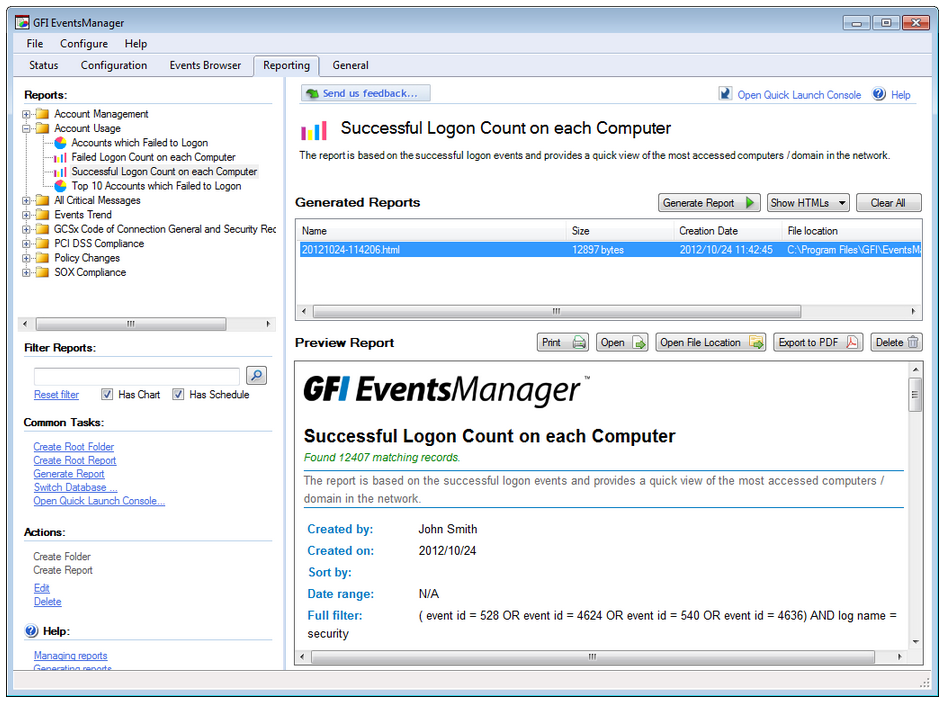
Task: Open the Show HTMLs dropdown
Action: (808, 203)
